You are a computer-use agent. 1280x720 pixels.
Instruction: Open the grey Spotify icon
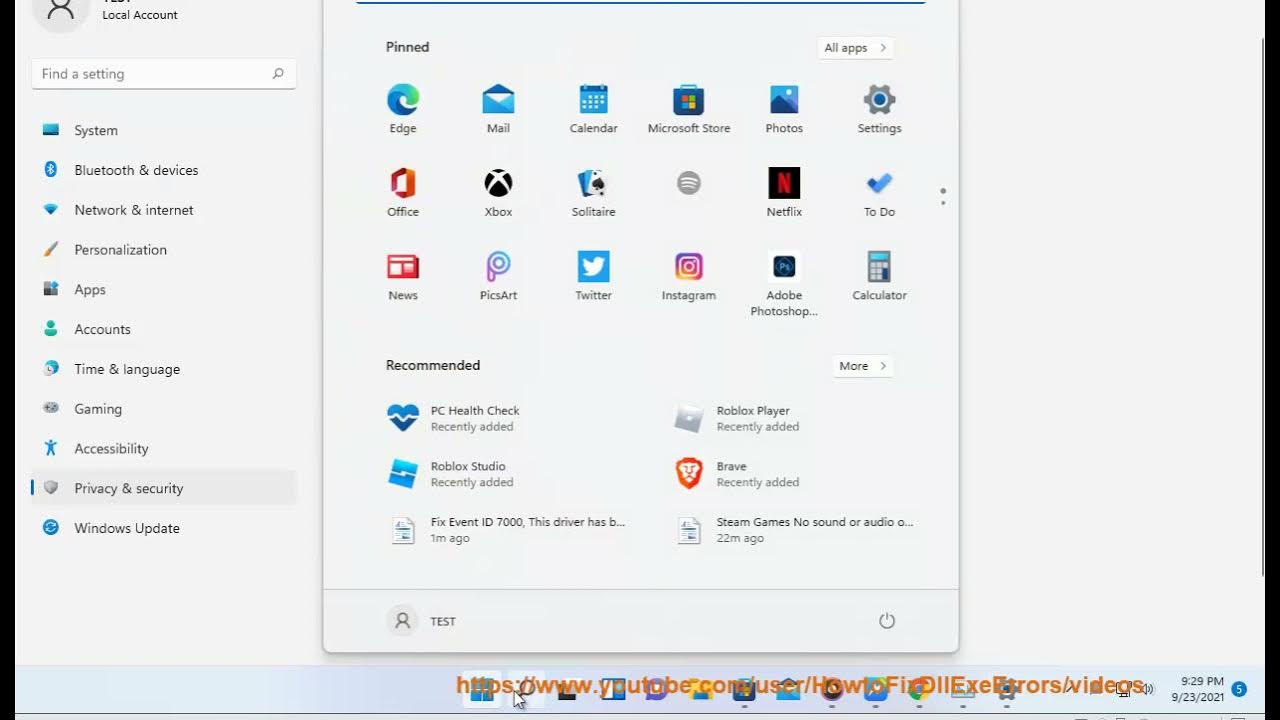pyautogui.click(x=689, y=183)
